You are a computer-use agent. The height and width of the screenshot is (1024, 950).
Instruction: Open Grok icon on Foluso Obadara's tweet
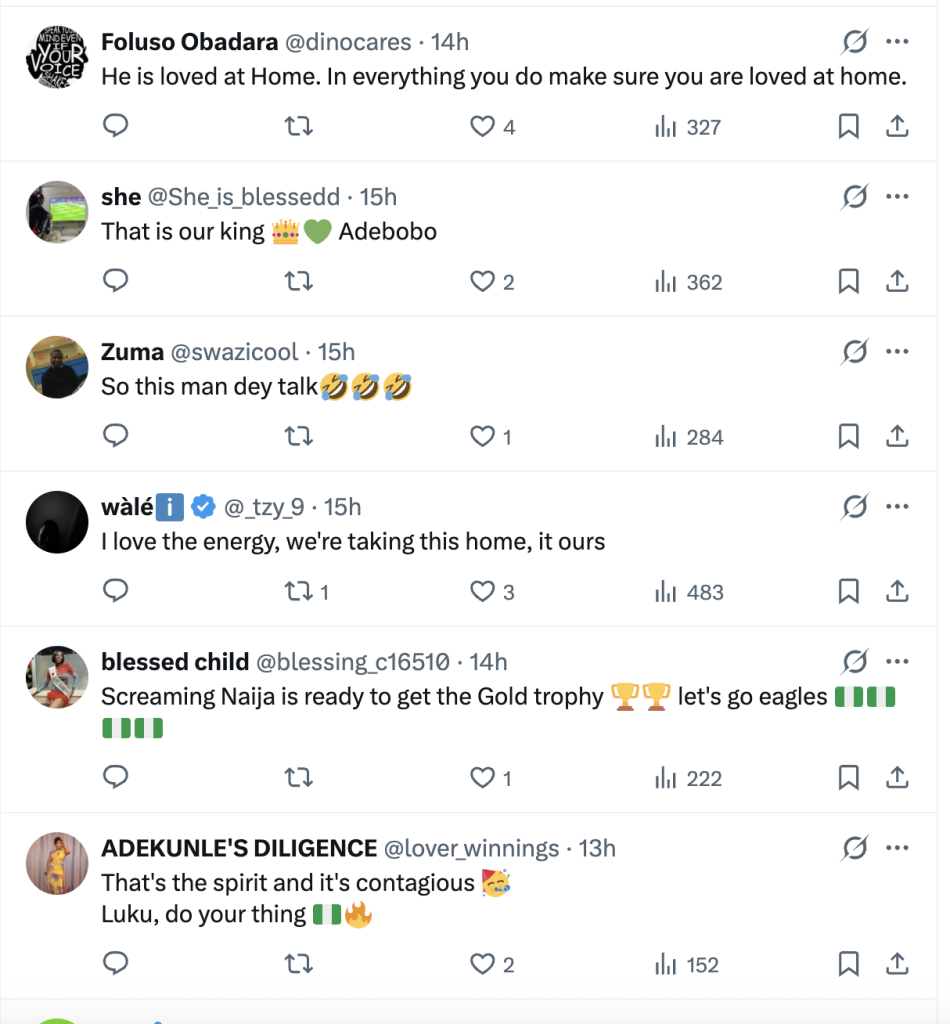pyautogui.click(x=854, y=42)
